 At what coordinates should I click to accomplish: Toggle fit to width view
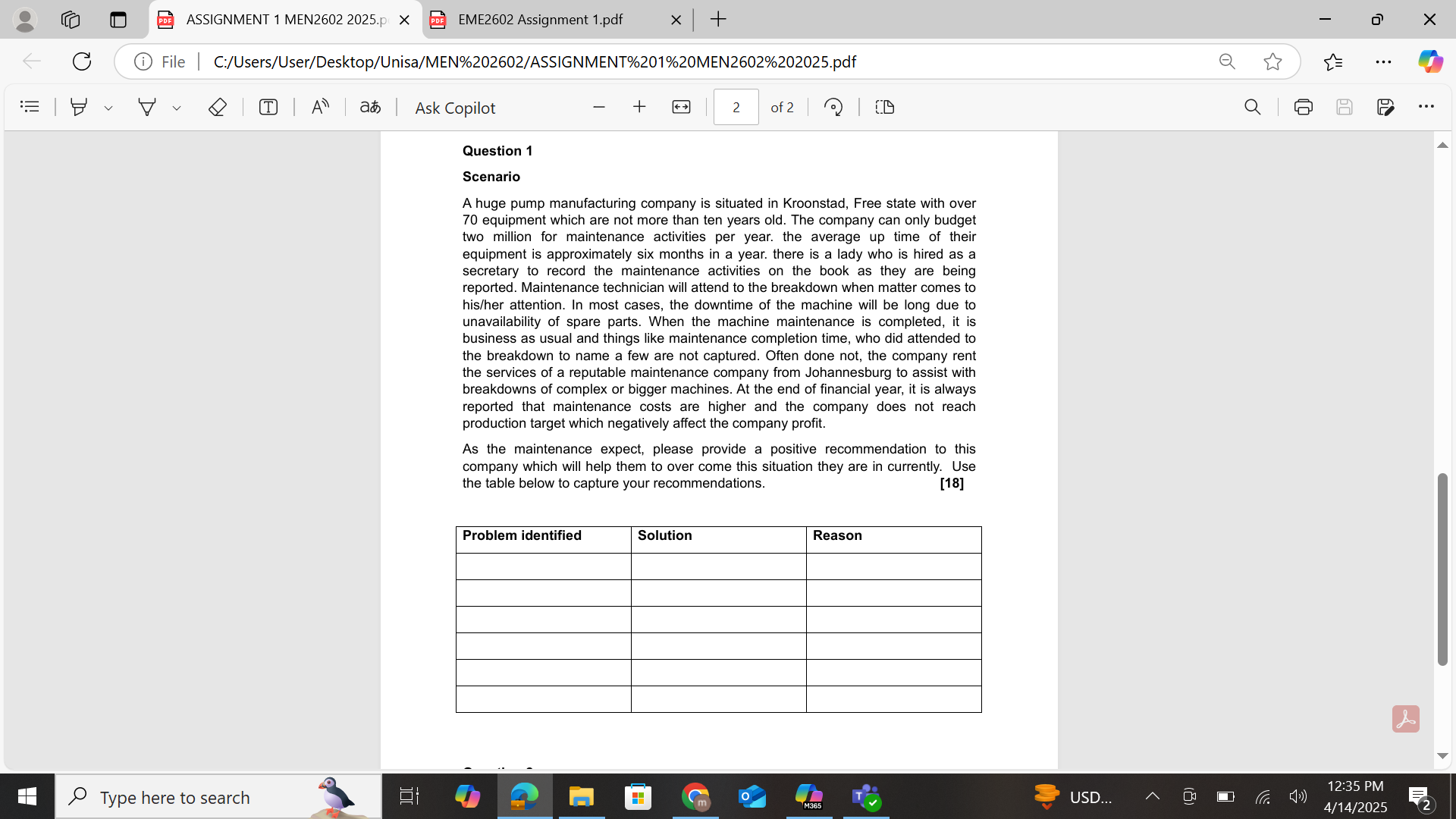681,107
